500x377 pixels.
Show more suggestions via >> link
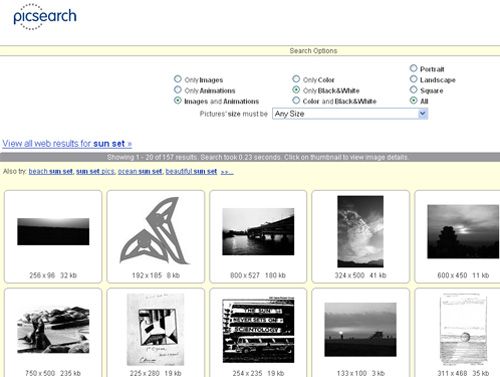coord(227,172)
